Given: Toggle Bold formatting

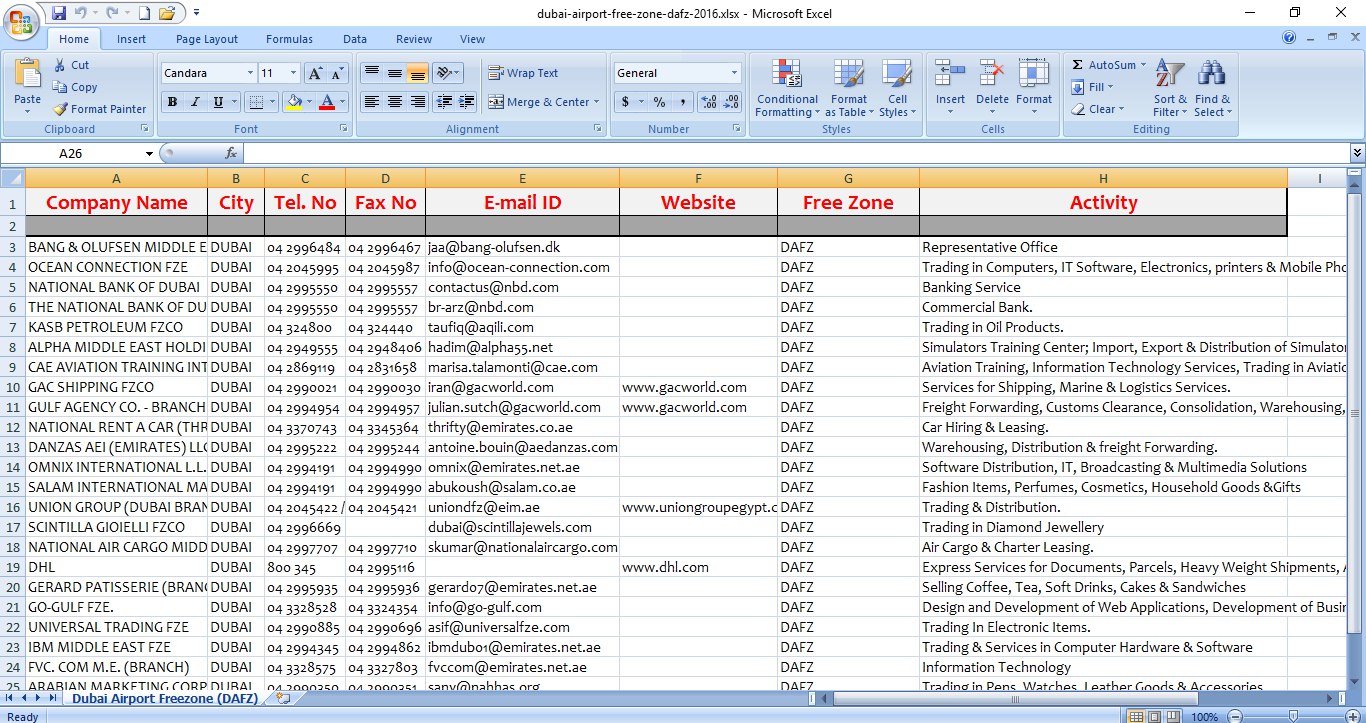Looking at the screenshot, I should coord(172,102).
